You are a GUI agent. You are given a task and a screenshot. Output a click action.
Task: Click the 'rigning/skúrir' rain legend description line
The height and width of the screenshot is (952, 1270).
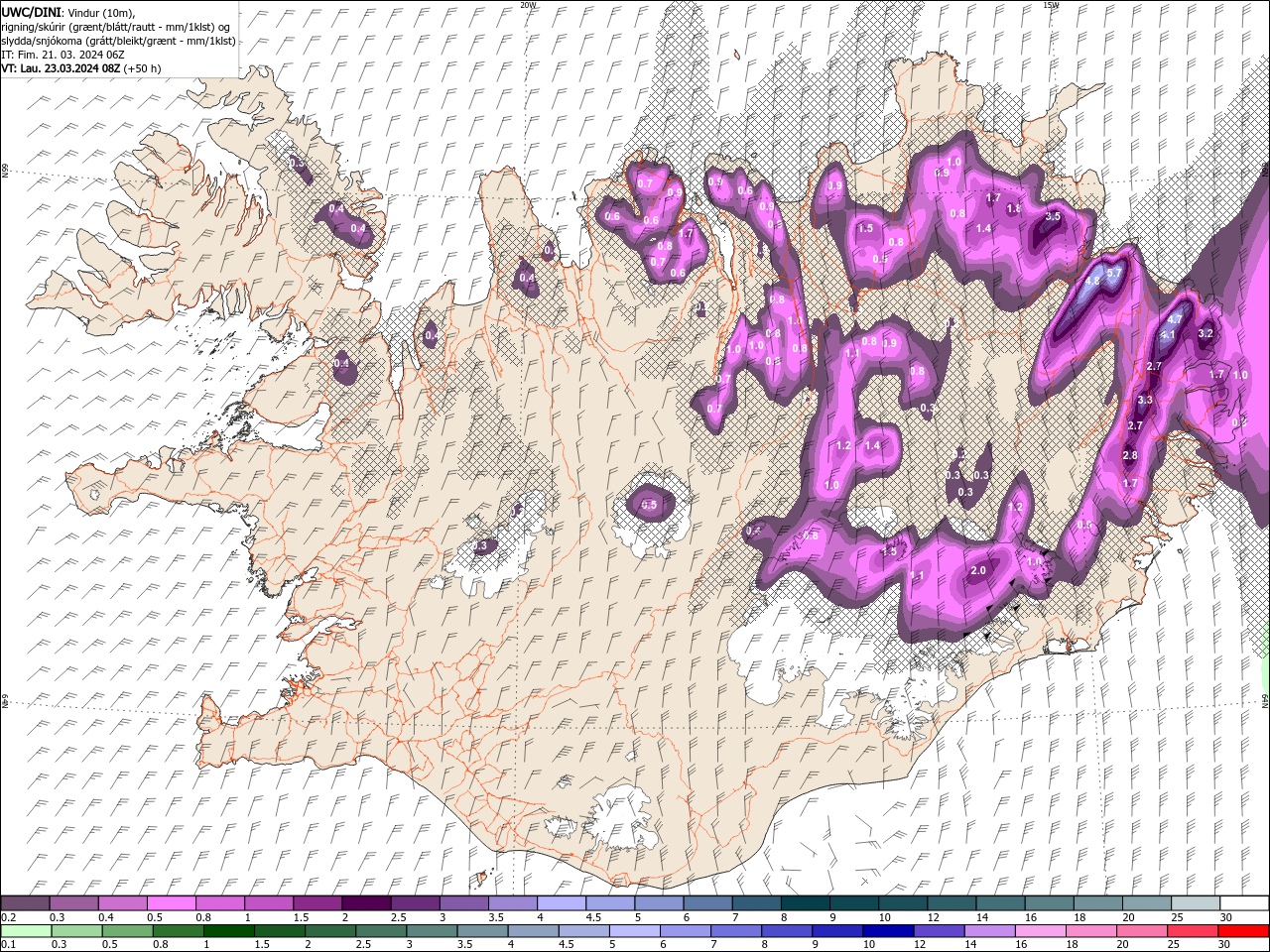pos(115,27)
